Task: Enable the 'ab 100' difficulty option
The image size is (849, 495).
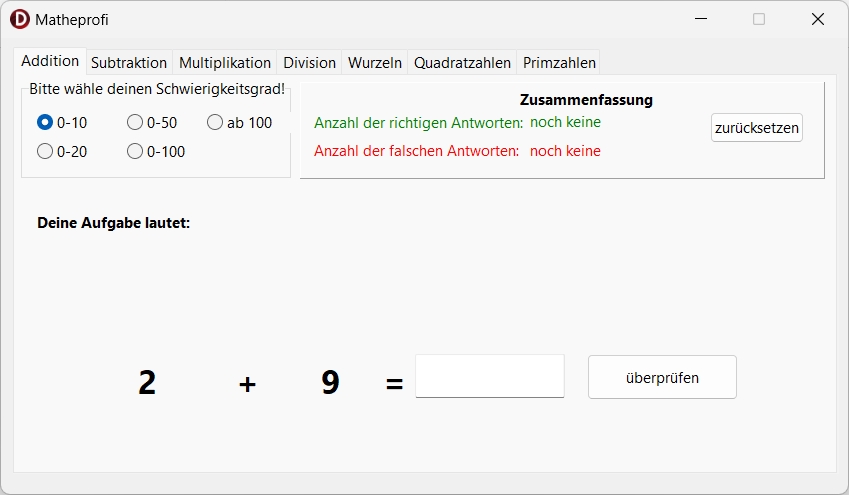Action: tap(215, 123)
